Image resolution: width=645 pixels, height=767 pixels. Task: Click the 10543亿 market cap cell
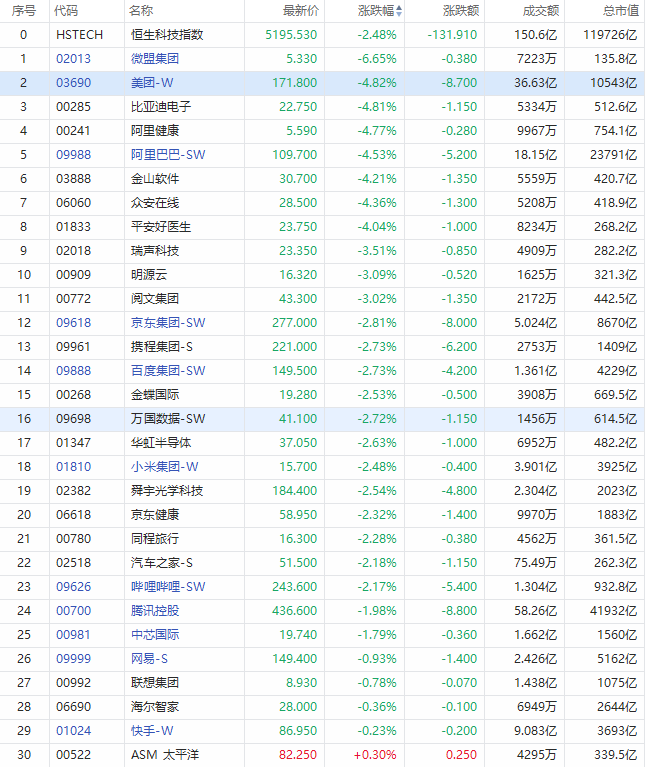tap(613, 83)
